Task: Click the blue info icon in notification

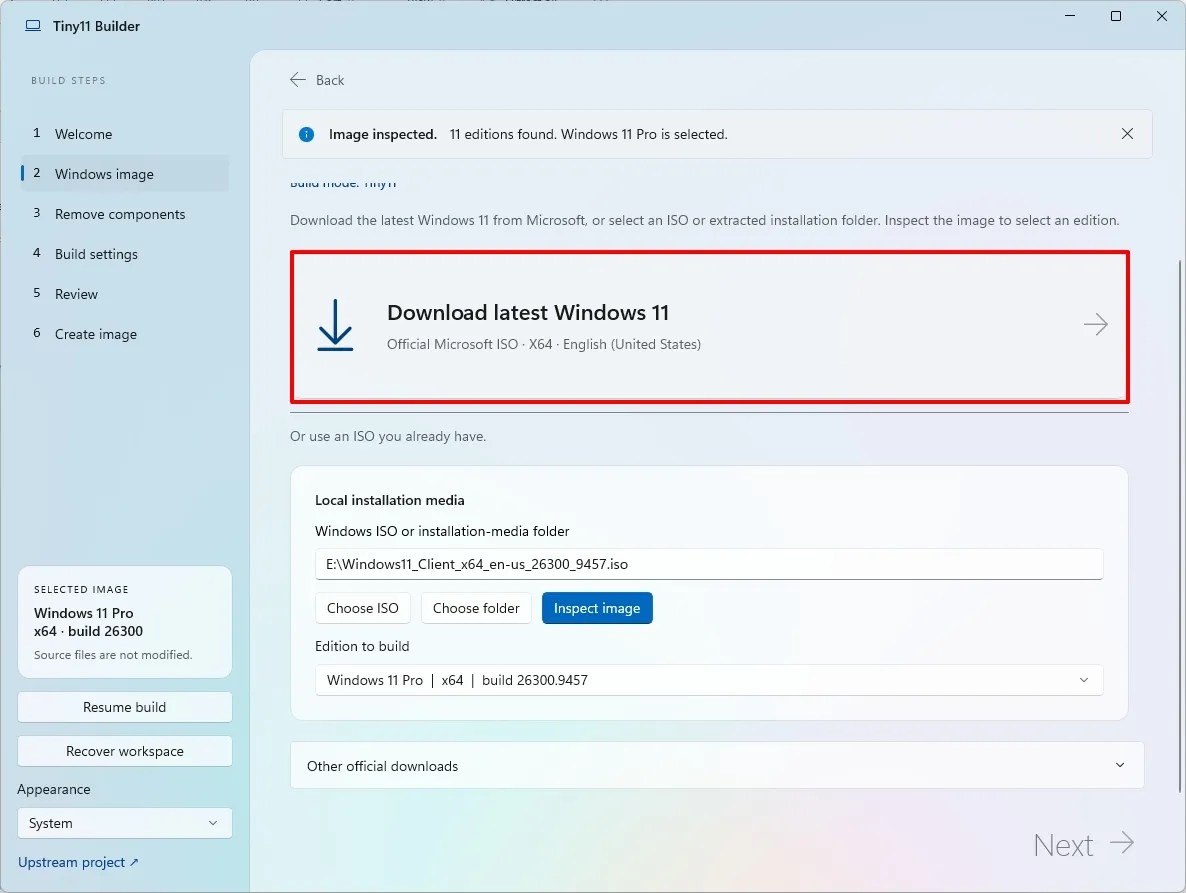Action: click(306, 135)
